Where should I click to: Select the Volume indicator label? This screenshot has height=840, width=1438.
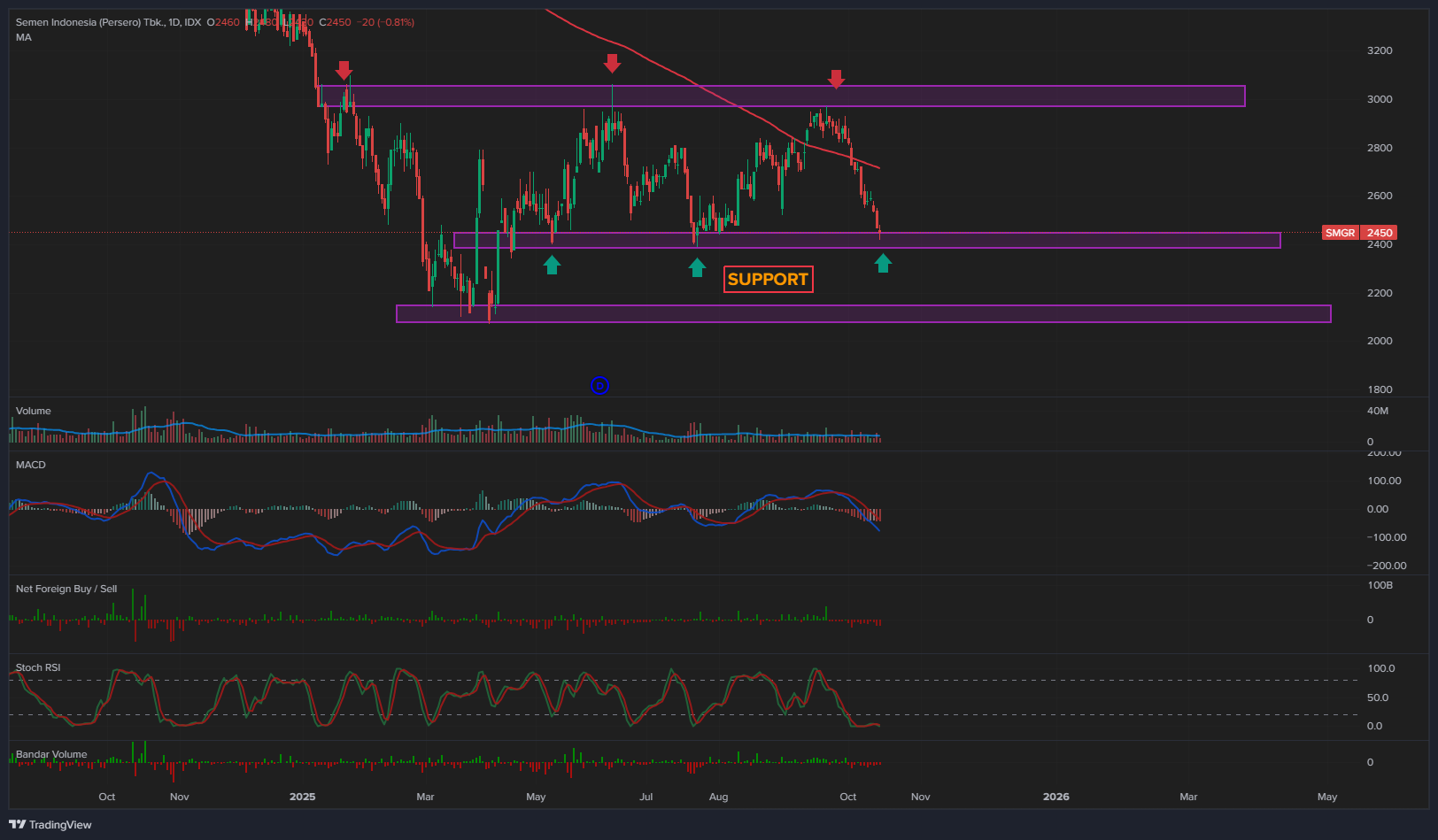click(34, 411)
